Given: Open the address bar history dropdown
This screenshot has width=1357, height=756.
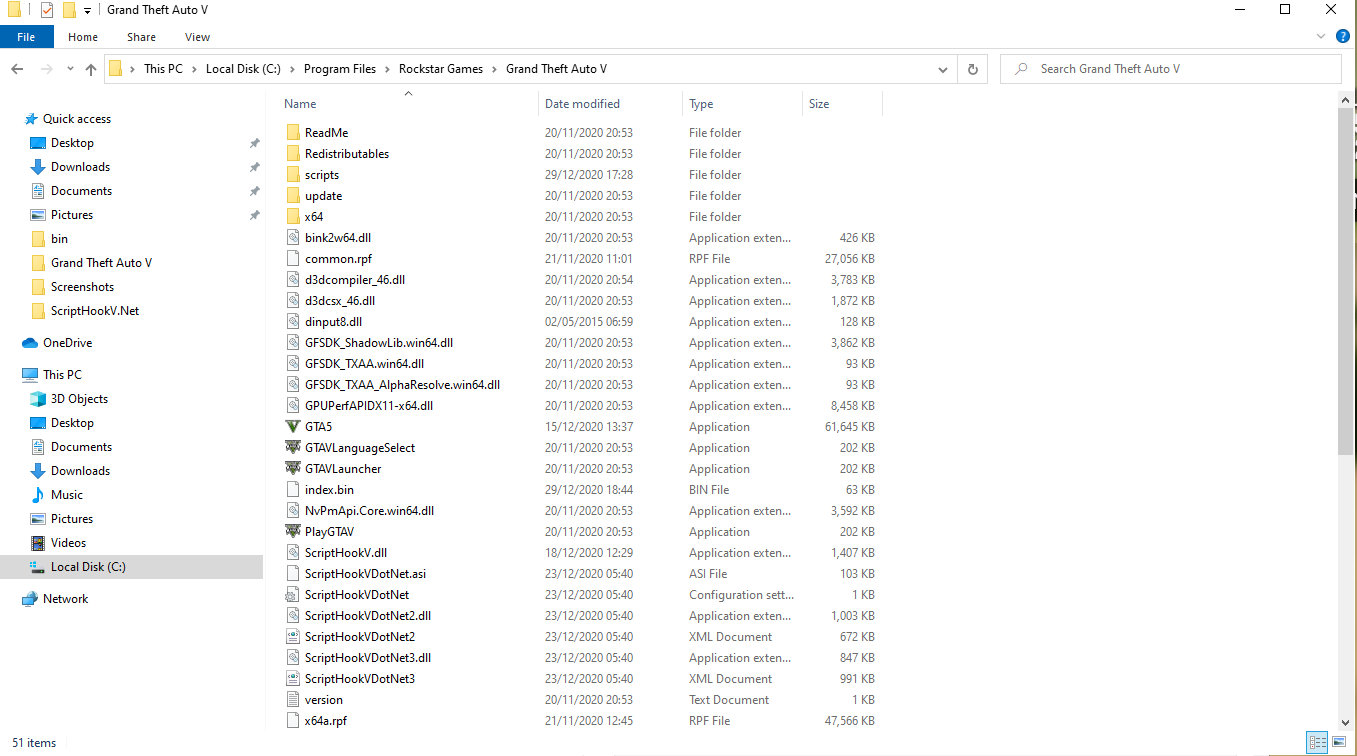Looking at the screenshot, I should pos(942,70).
